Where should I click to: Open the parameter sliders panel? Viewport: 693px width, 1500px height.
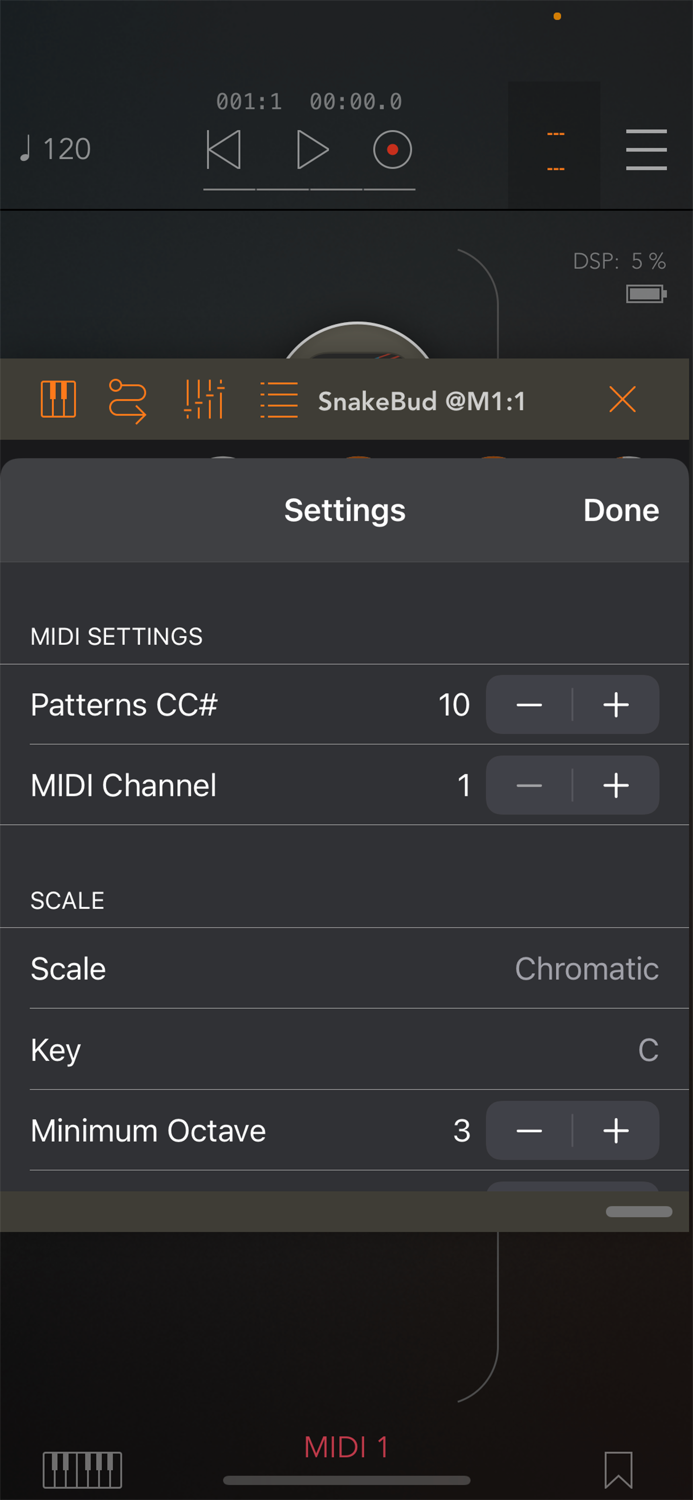point(203,398)
